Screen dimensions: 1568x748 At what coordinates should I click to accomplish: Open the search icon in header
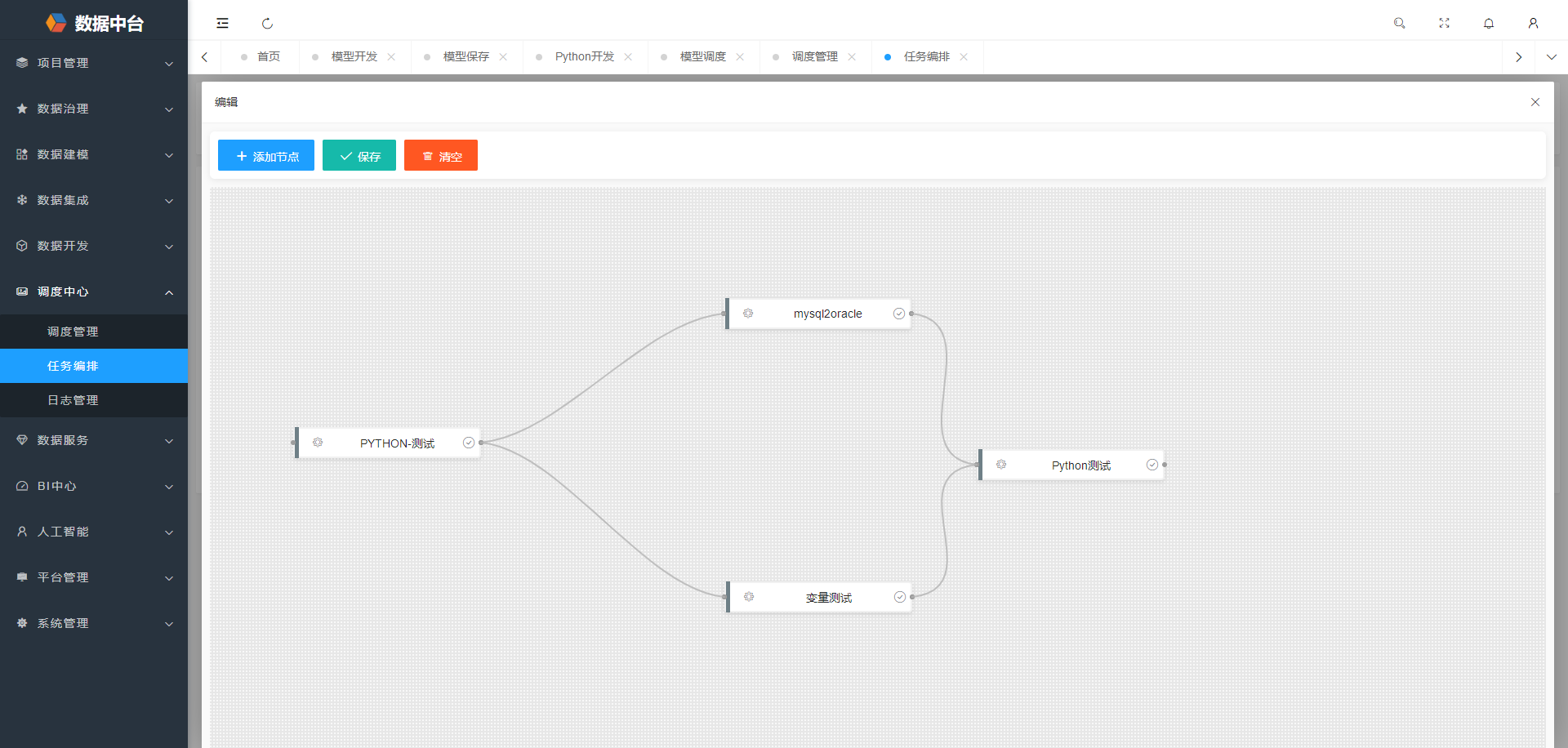1399,23
